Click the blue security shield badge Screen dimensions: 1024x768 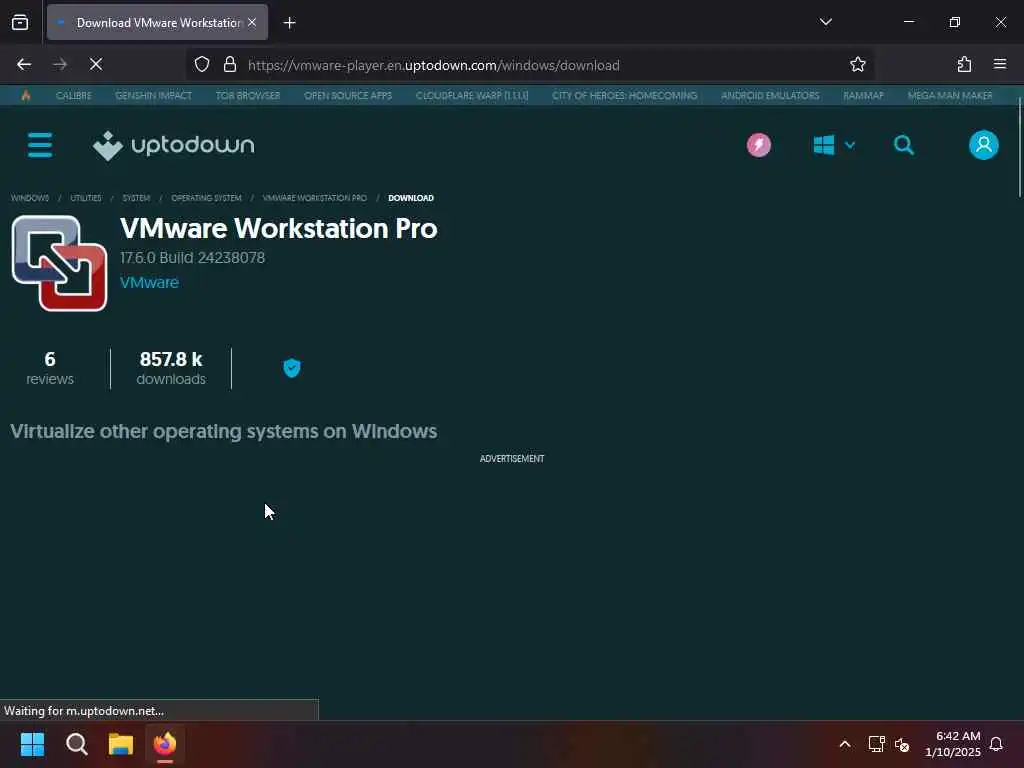(x=292, y=368)
